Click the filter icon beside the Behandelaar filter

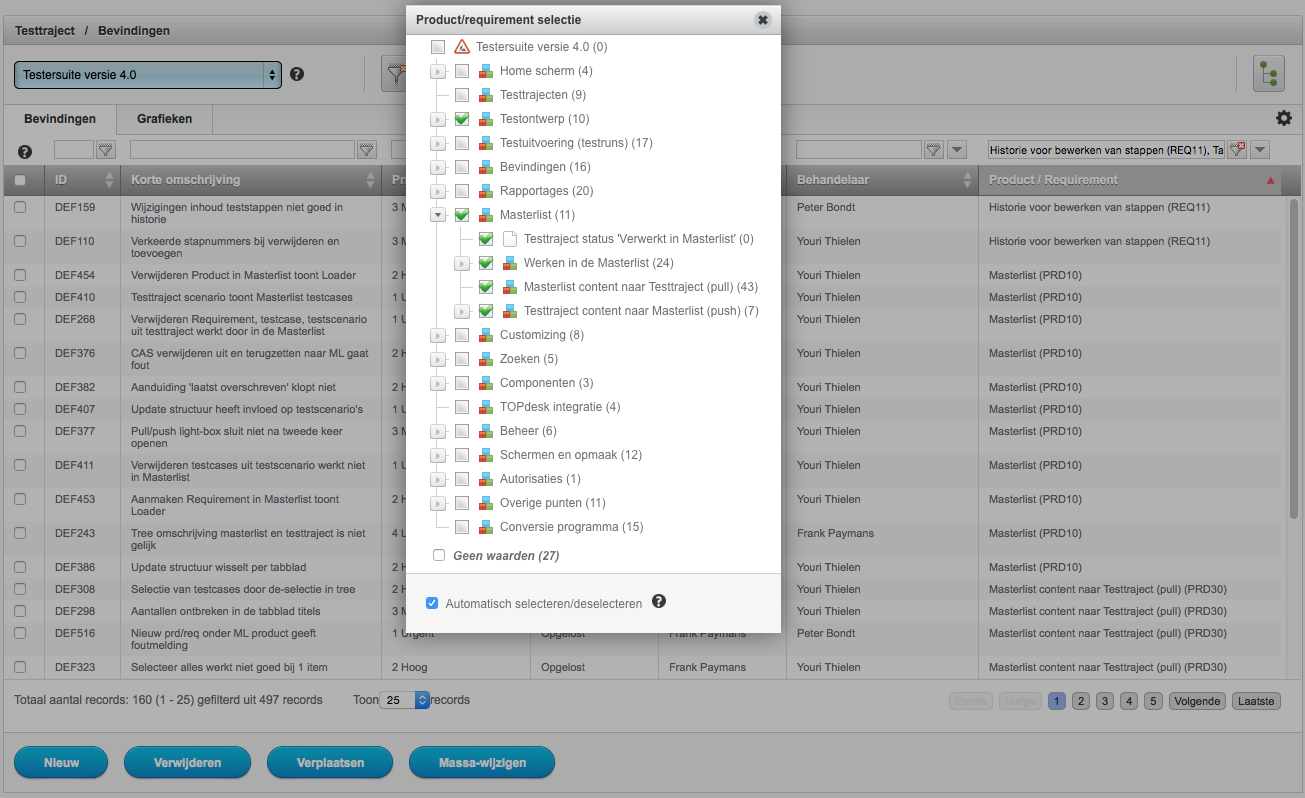(x=933, y=150)
